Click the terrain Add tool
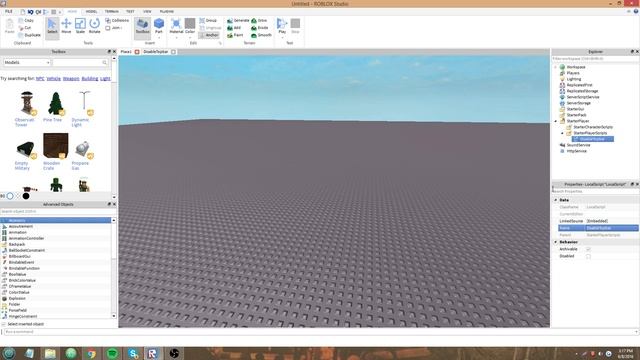This screenshot has width=640, height=360. click(234, 28)
